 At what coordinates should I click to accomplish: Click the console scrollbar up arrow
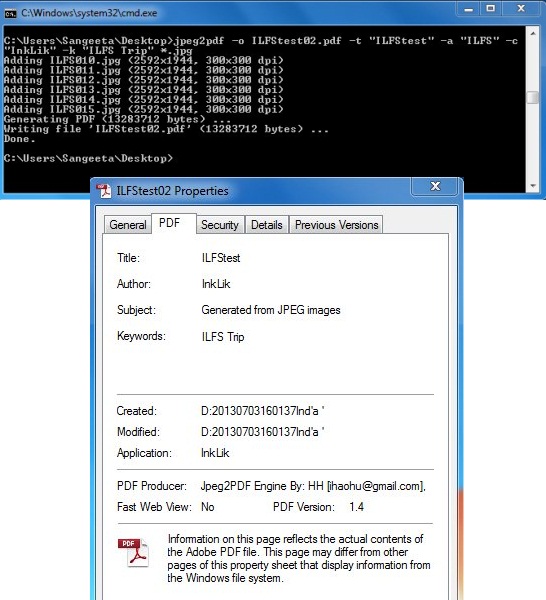(x=532, y=33)
